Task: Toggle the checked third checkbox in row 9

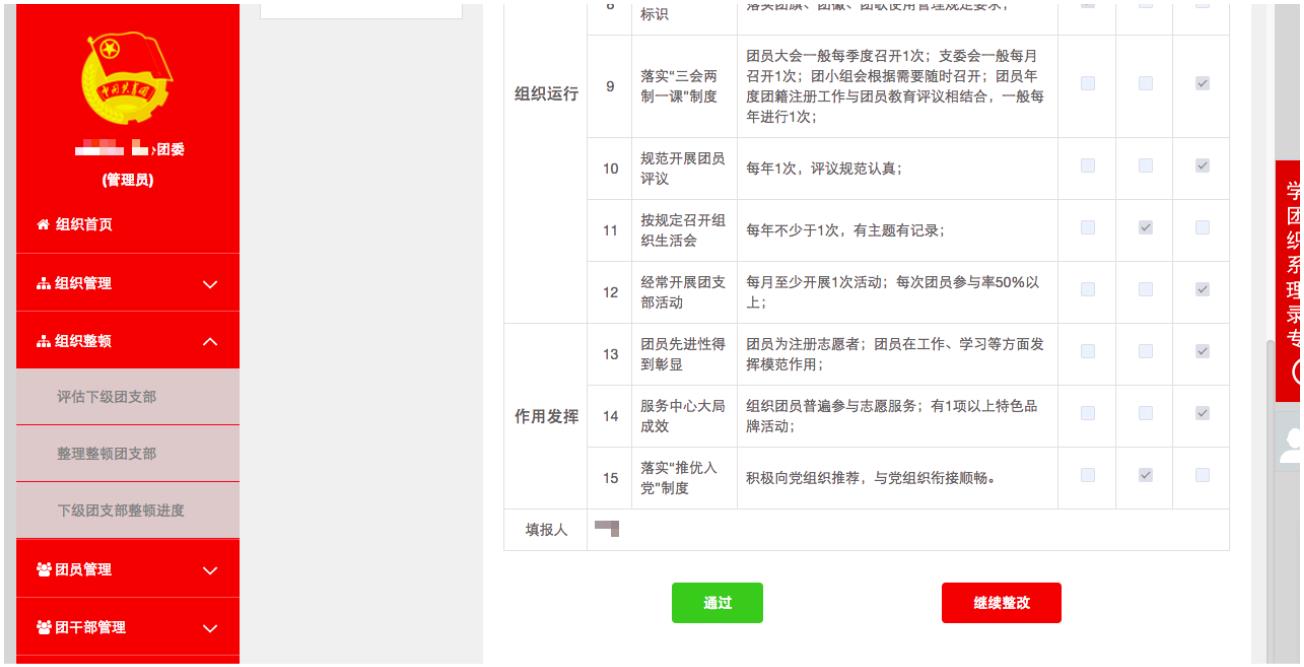Action: (1202, 85)
